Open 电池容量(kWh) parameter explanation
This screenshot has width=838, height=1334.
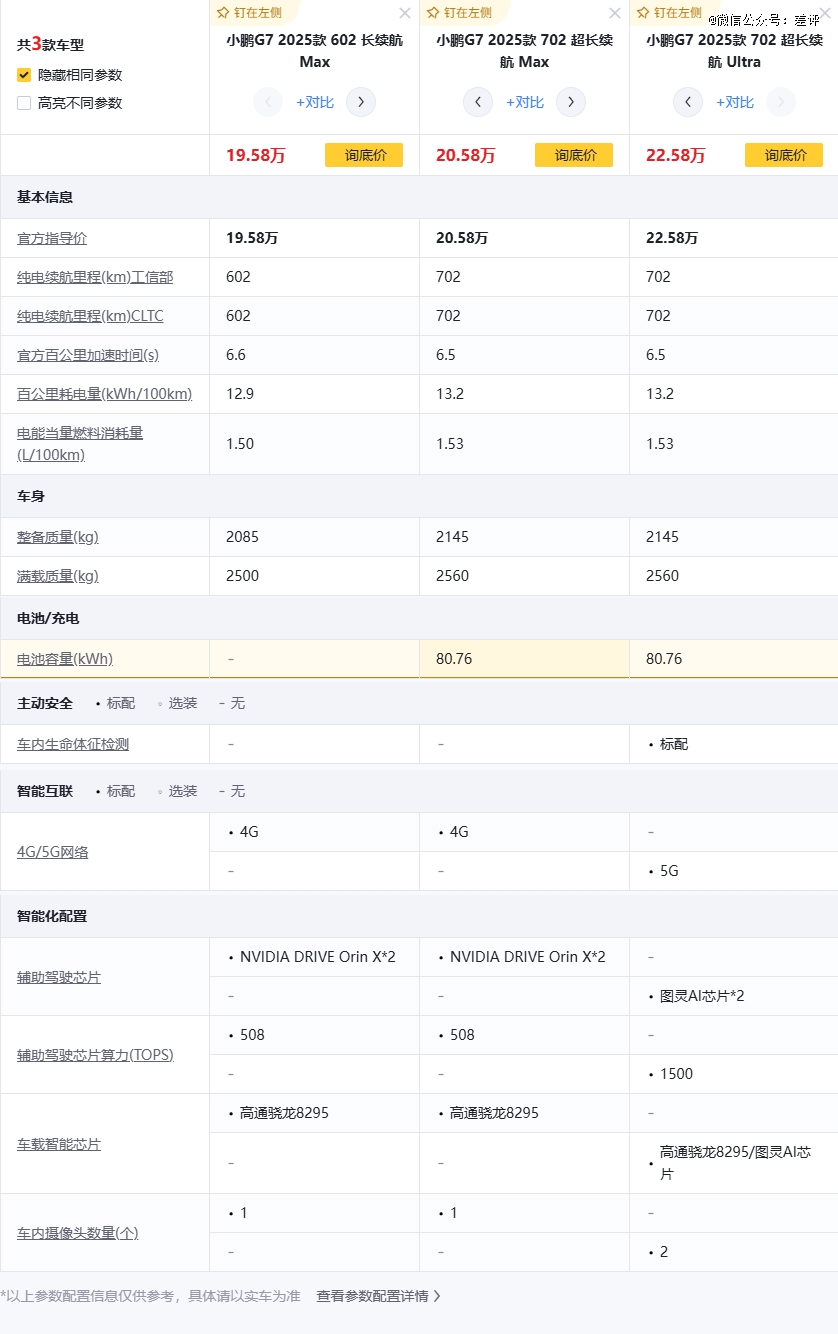pos(65,659)
